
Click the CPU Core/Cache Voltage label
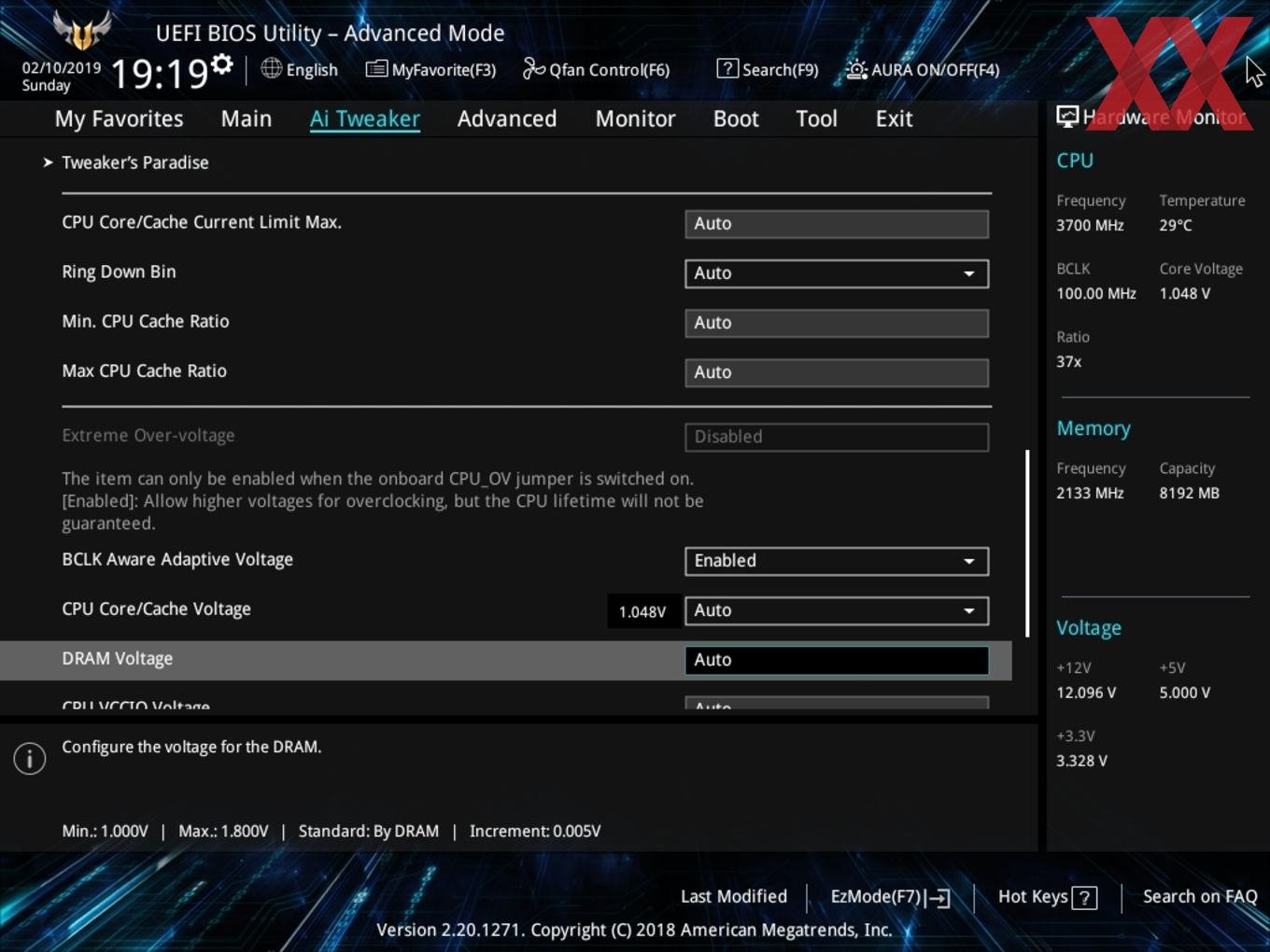(x=157, y=609)
